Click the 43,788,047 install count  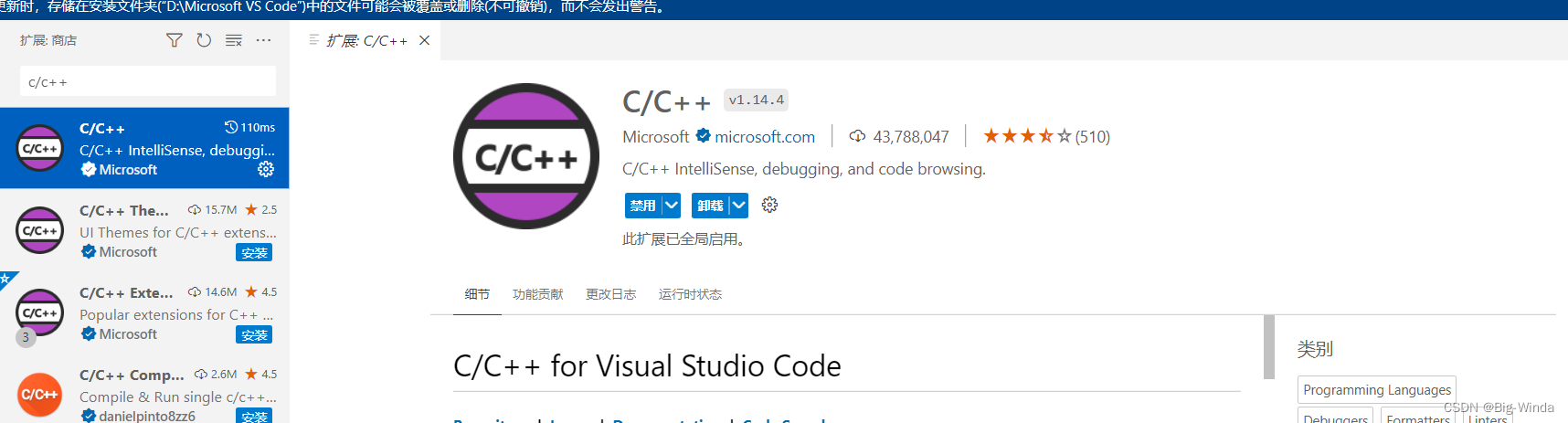(x=910, y=137)
